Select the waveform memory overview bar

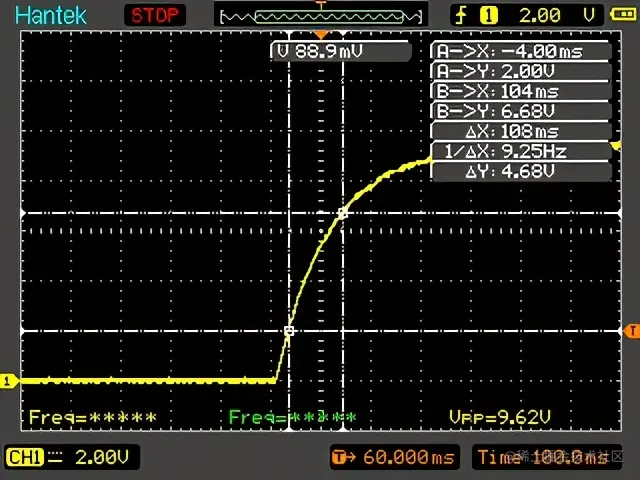[x=321, y=16]
